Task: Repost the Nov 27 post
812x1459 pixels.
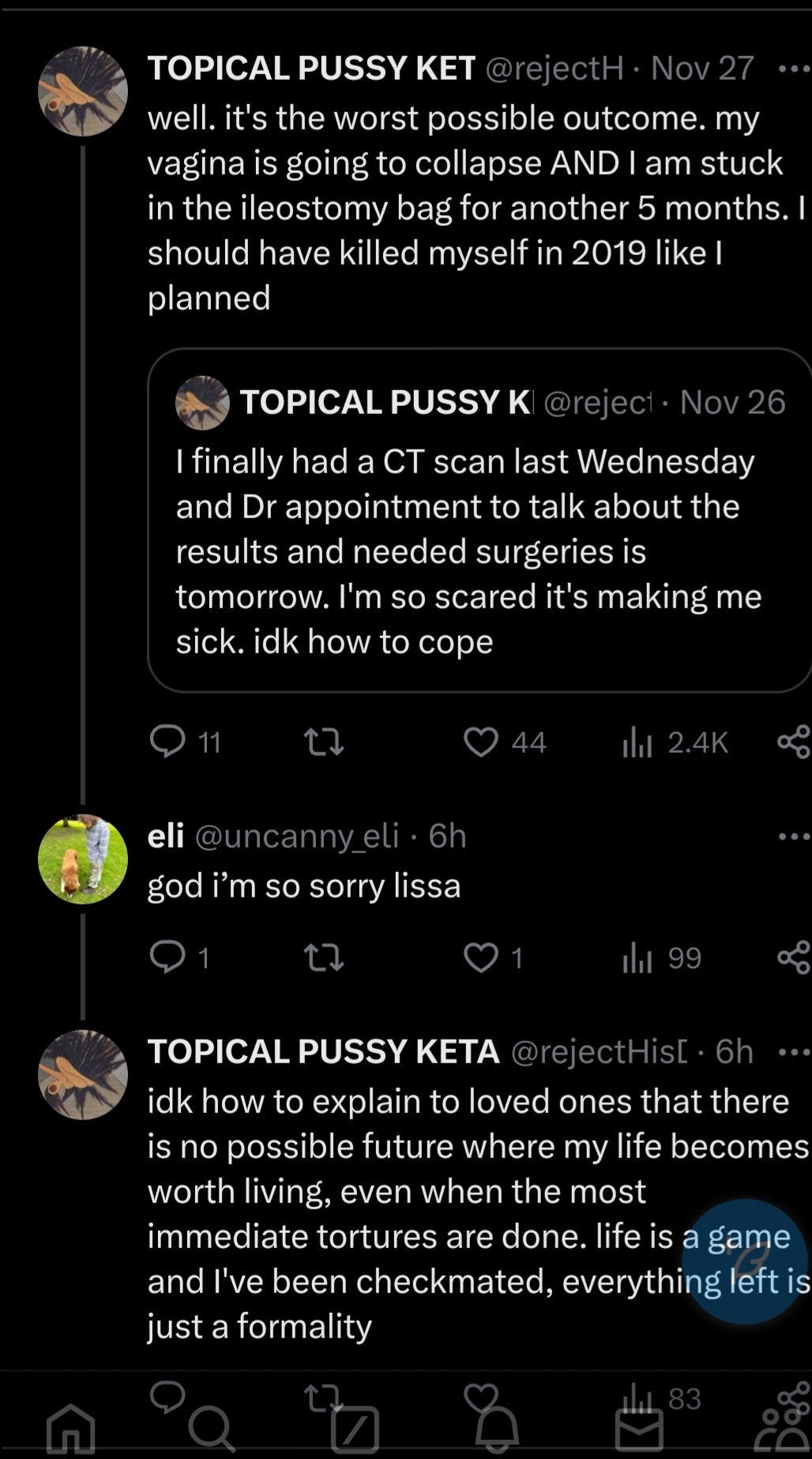Action: point(324,742)
